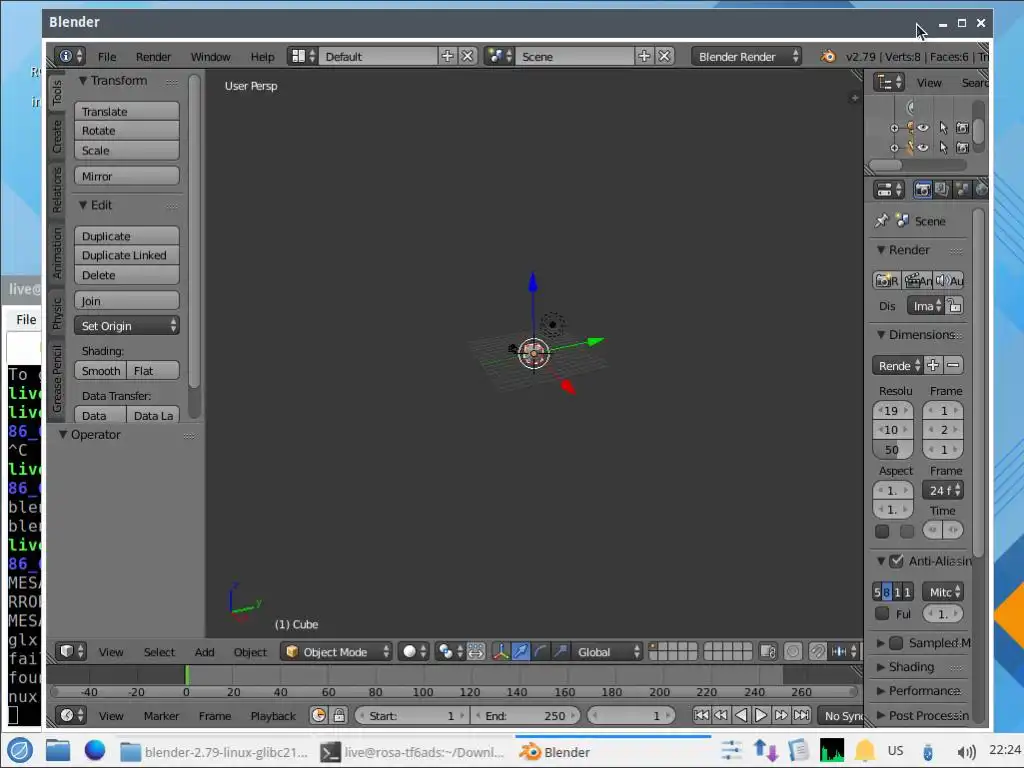1024x768 pixels.
Task: Open the 3D View editor type selector
Action: [x=71, y=651]
